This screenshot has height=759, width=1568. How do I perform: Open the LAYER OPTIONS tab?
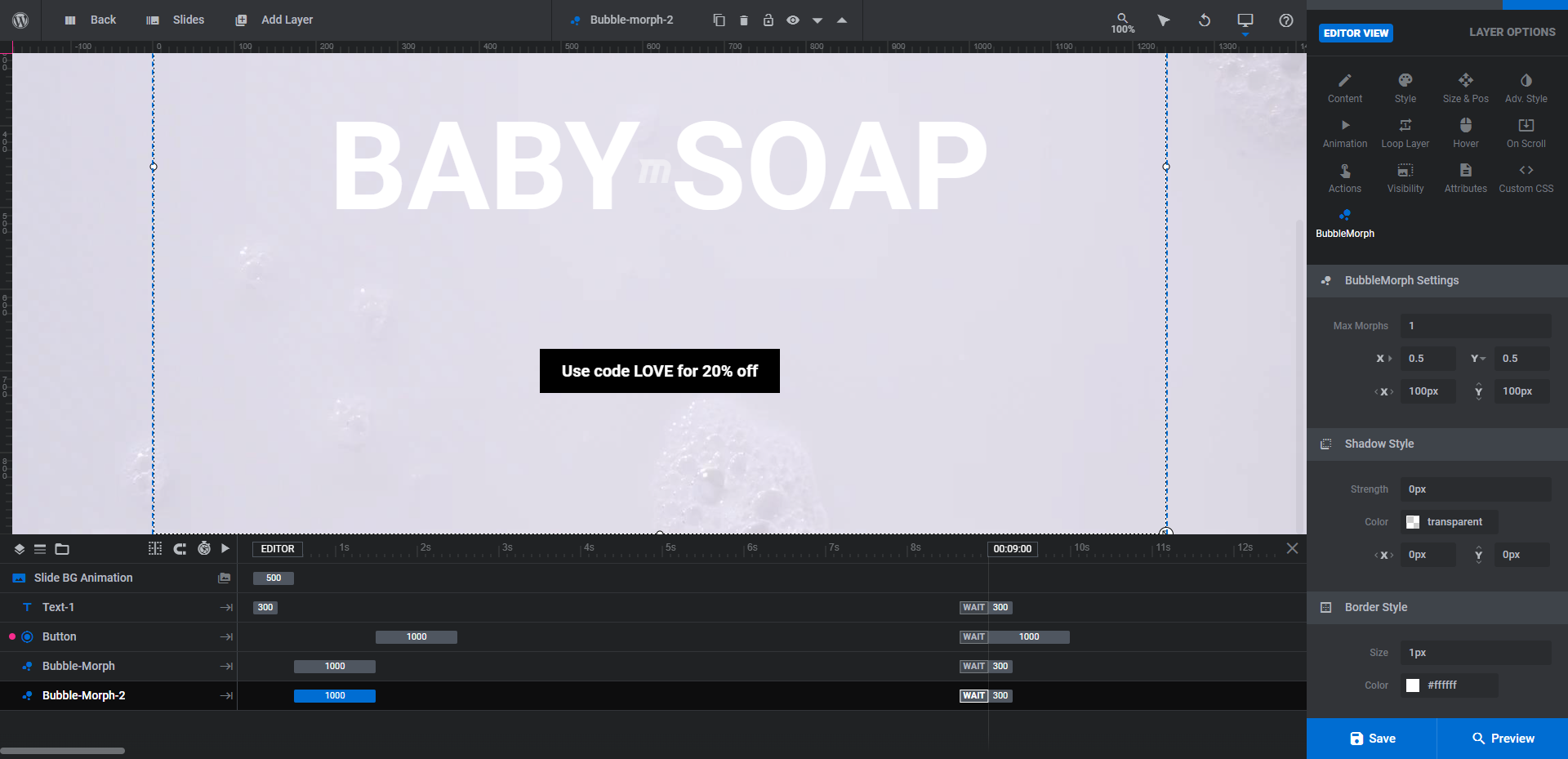click(x=1512, y=32)
